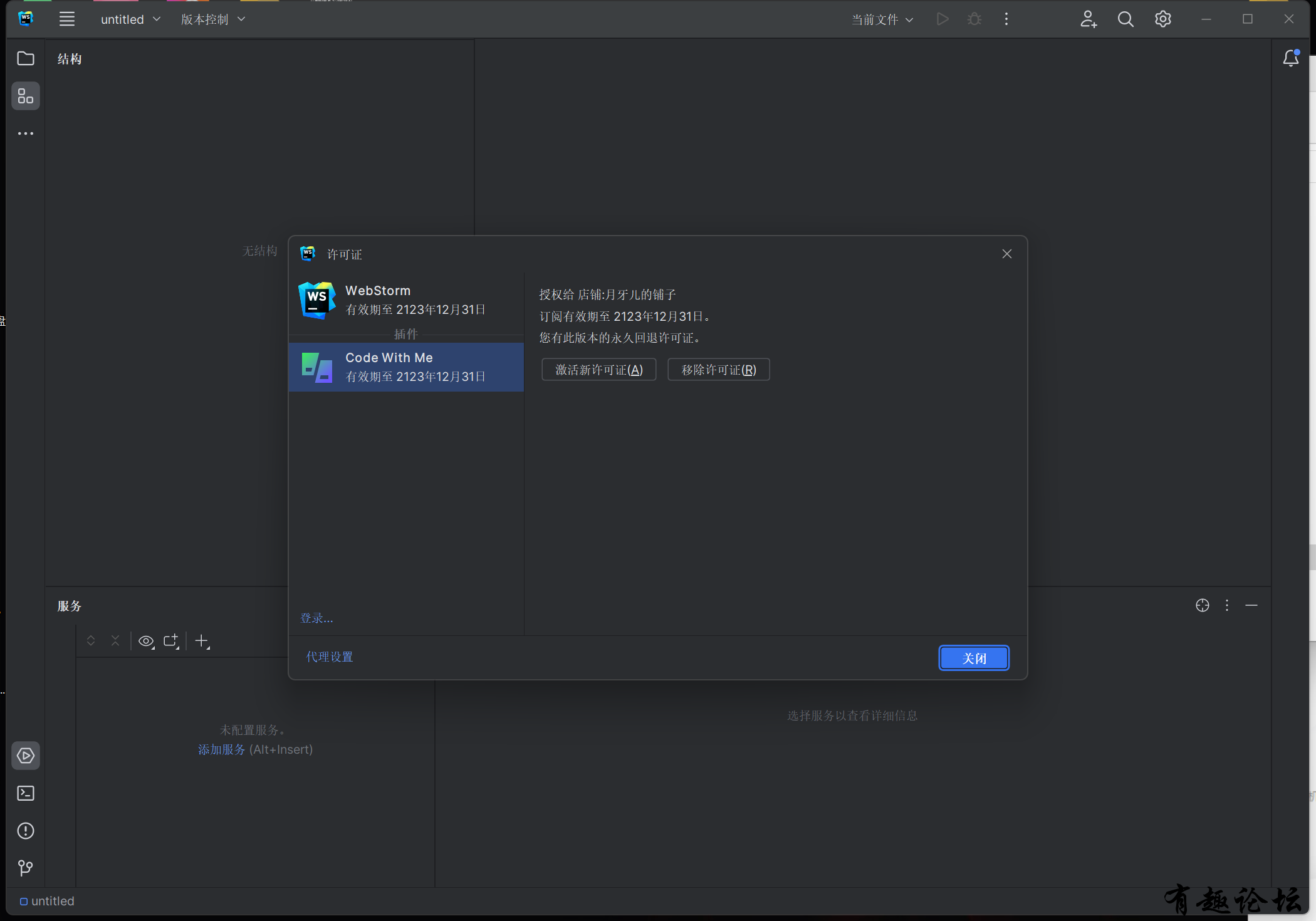
Task: Click the 关闭 button
Action: point(974,658)
